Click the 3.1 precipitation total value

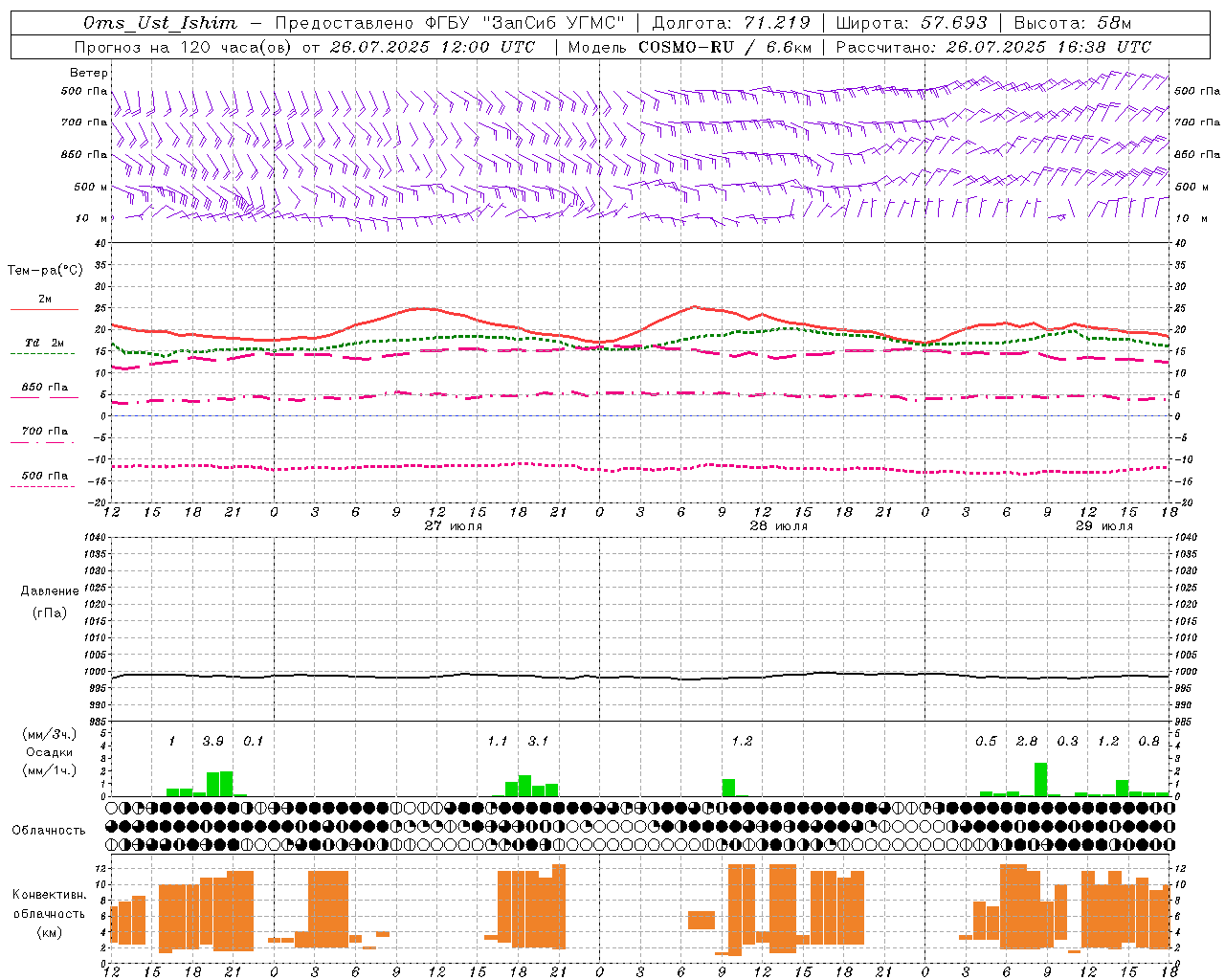[x=538, y=742]
